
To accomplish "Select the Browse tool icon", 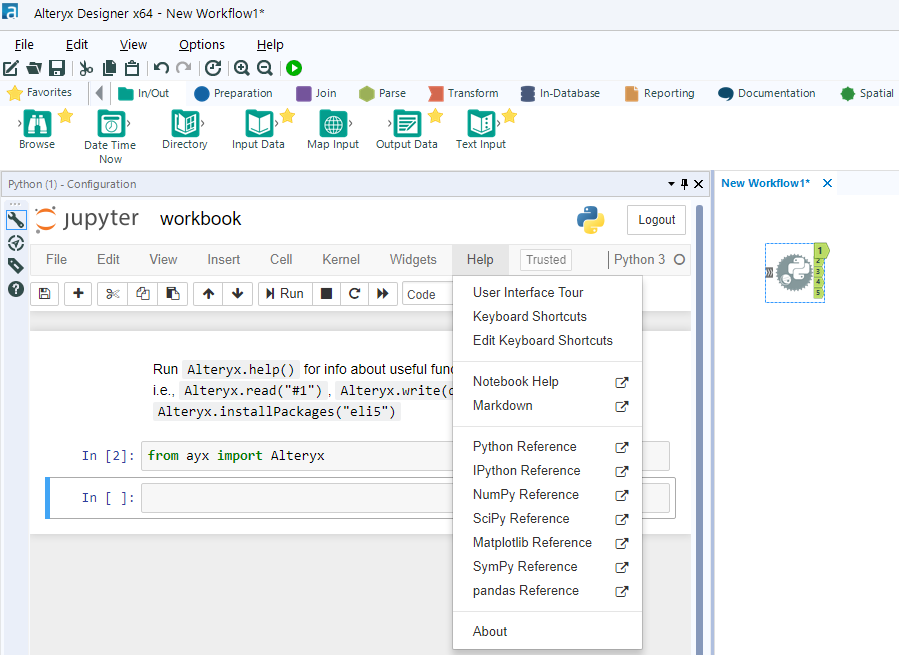I will point(37,124).
